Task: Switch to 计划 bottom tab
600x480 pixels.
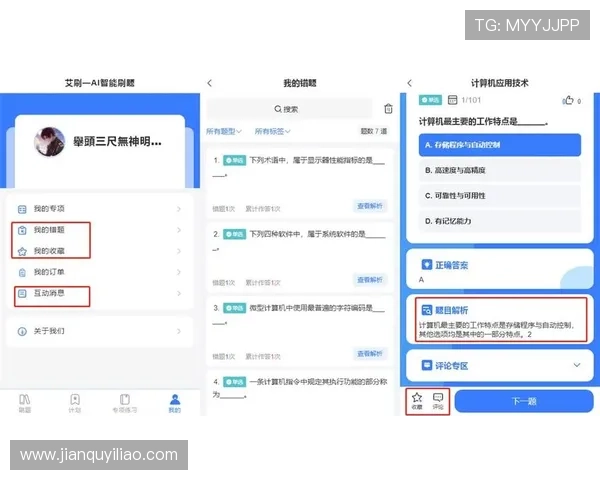Action: [75, 403]
